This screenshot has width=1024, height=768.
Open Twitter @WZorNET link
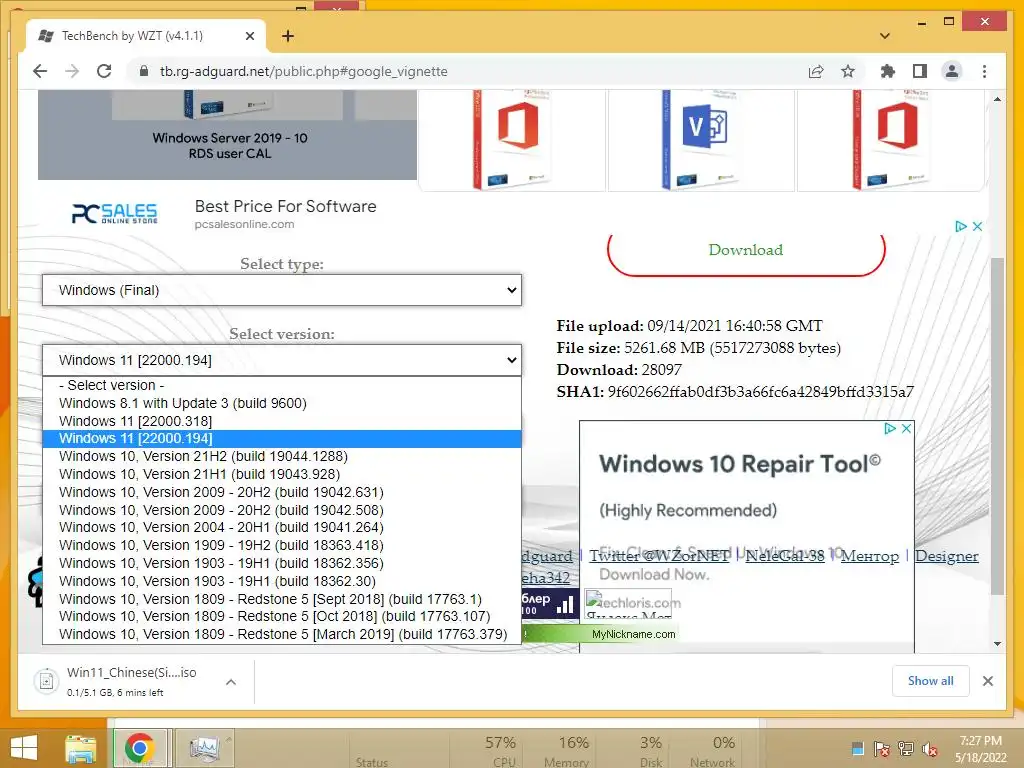click(660, 556)
